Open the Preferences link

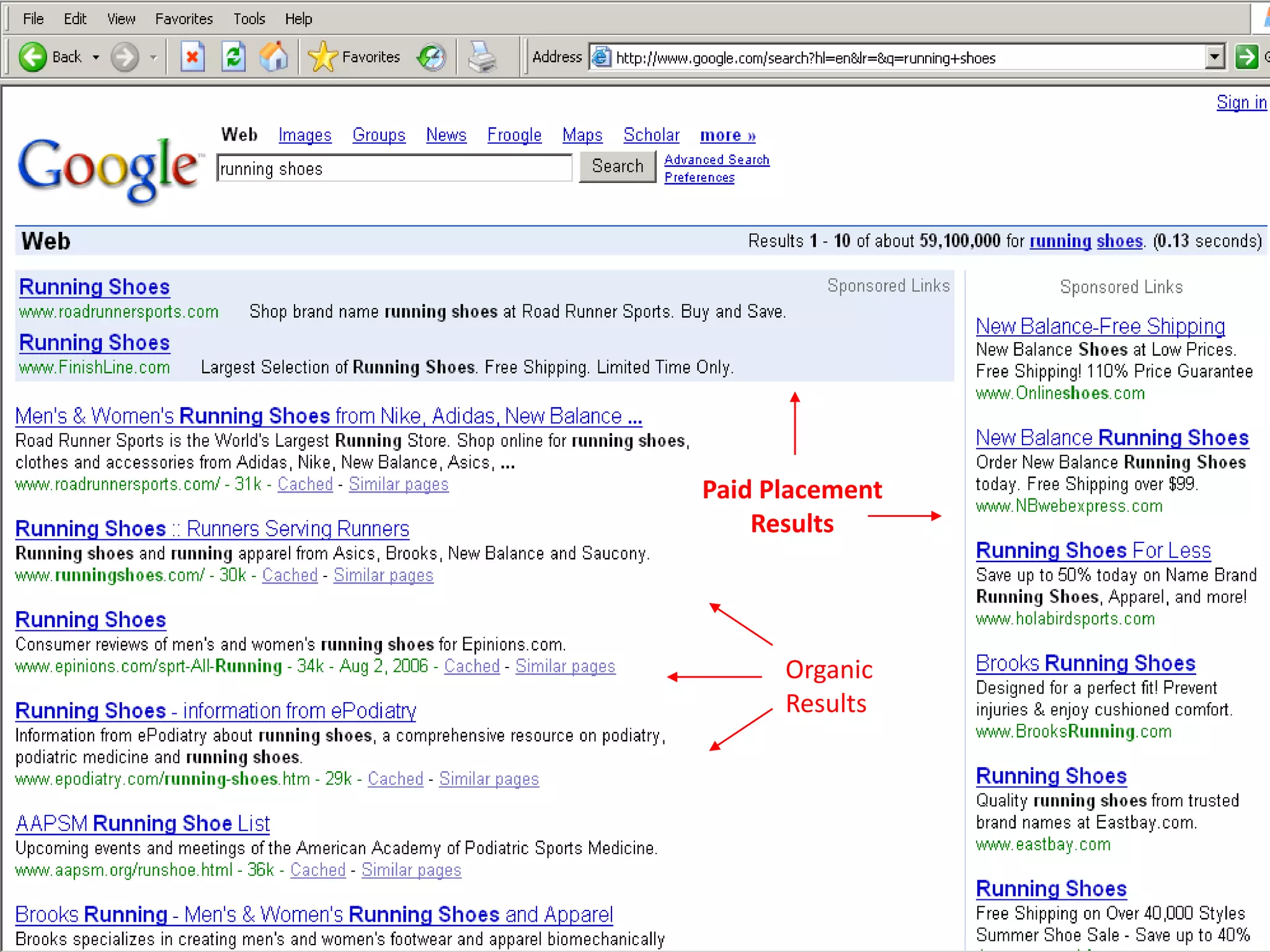point(699,178)
